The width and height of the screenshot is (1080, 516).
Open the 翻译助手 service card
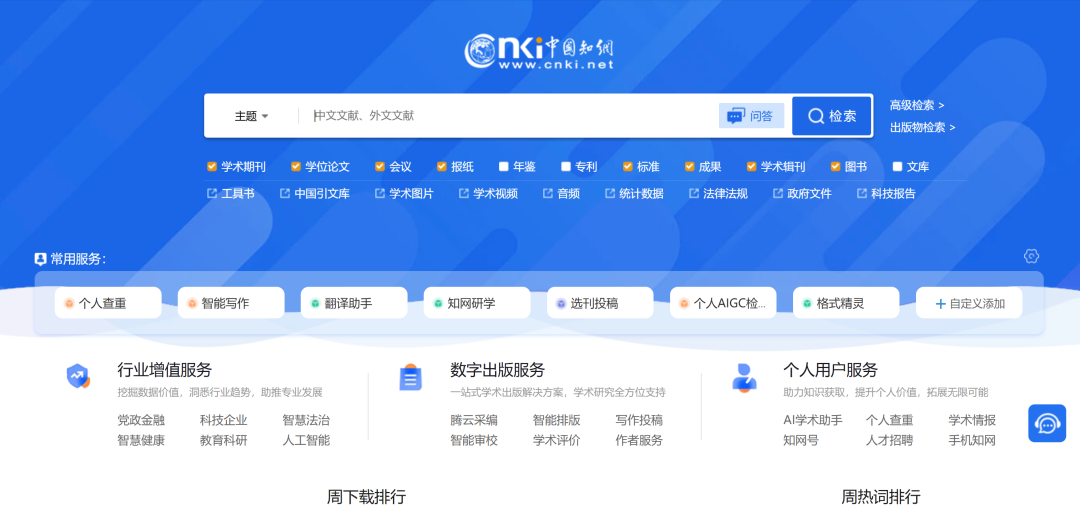tap(354, 303)
